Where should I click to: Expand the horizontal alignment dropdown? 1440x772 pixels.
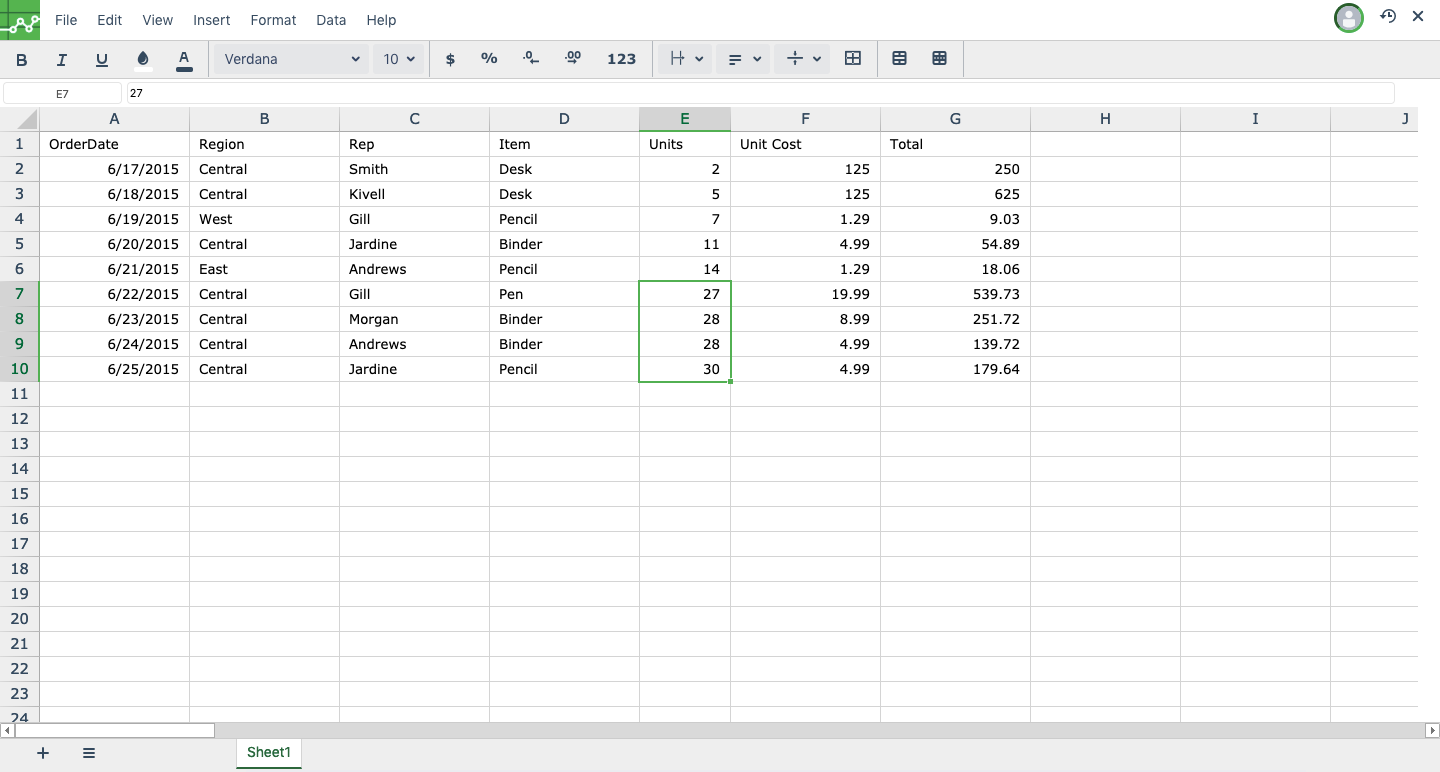pos(744,60)
